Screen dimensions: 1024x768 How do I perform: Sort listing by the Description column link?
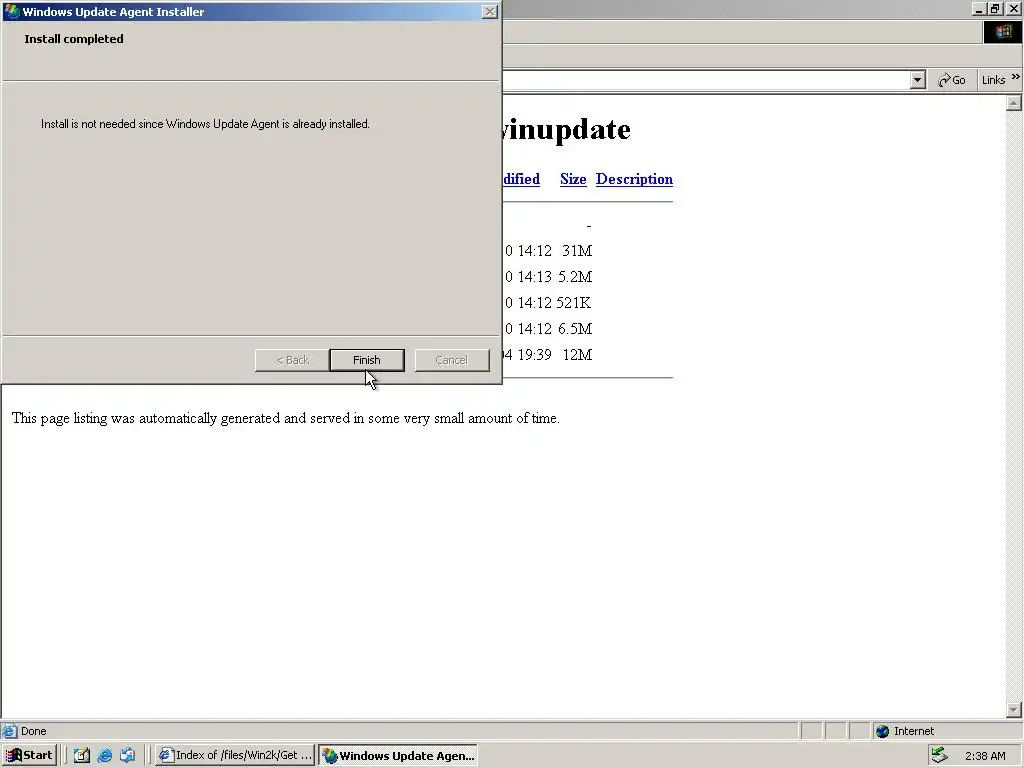(634, 179)
